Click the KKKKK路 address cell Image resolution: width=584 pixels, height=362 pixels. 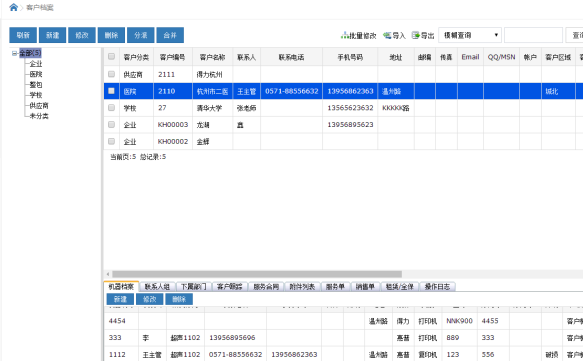tap(396, 108)
